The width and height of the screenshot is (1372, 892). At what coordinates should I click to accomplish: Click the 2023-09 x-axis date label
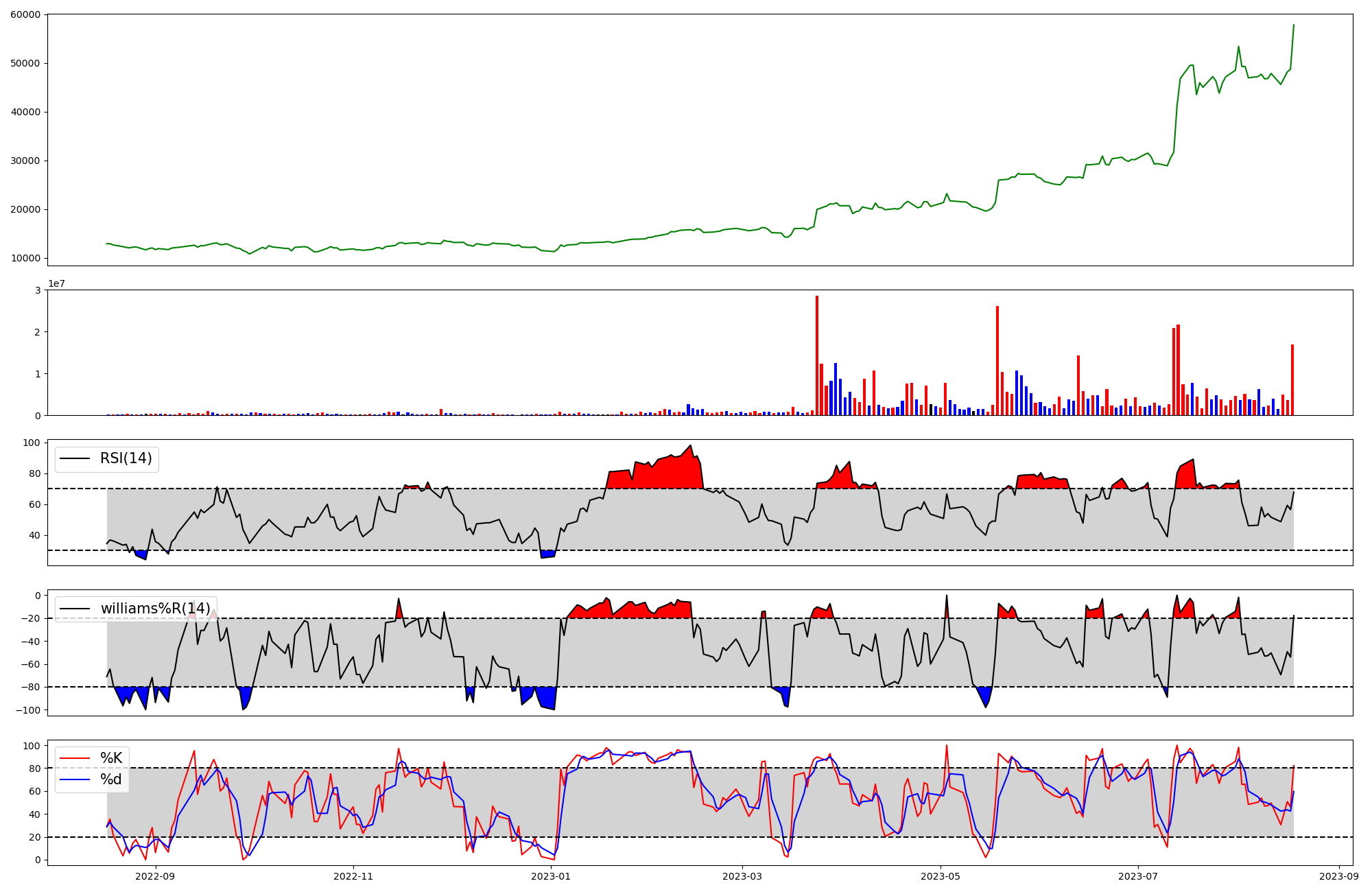[x=1339, y=876]
